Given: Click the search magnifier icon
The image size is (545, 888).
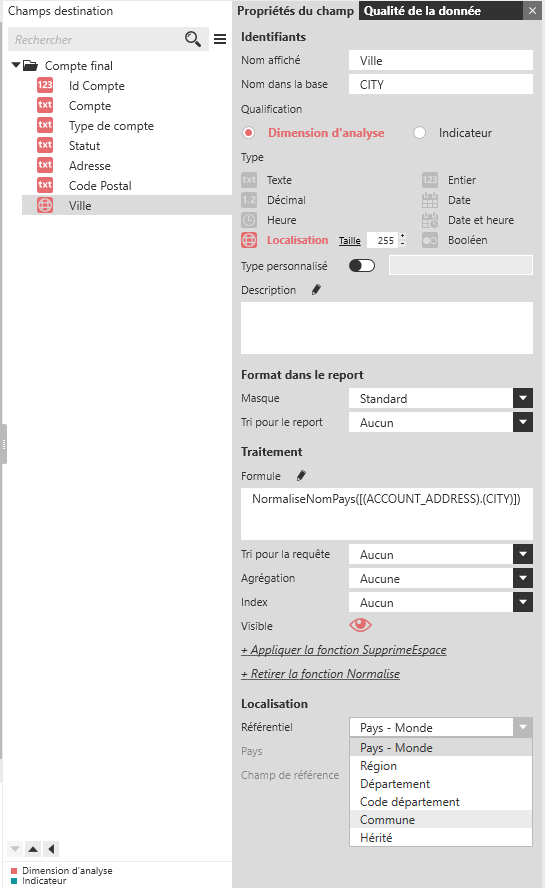Looking at the screenshot, I should [193, 39].
